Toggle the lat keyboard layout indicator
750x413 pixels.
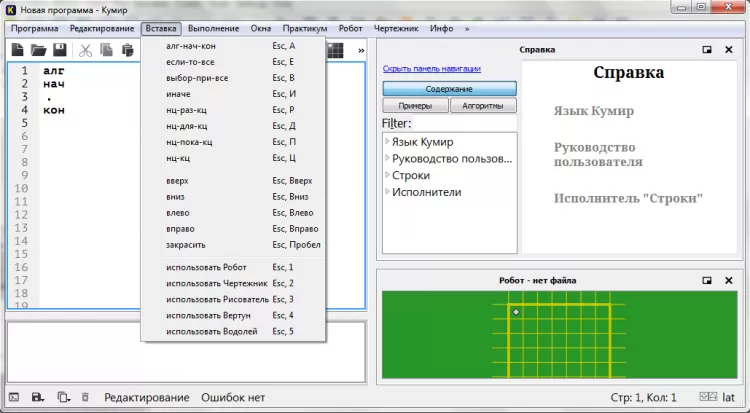click(727, 397)
